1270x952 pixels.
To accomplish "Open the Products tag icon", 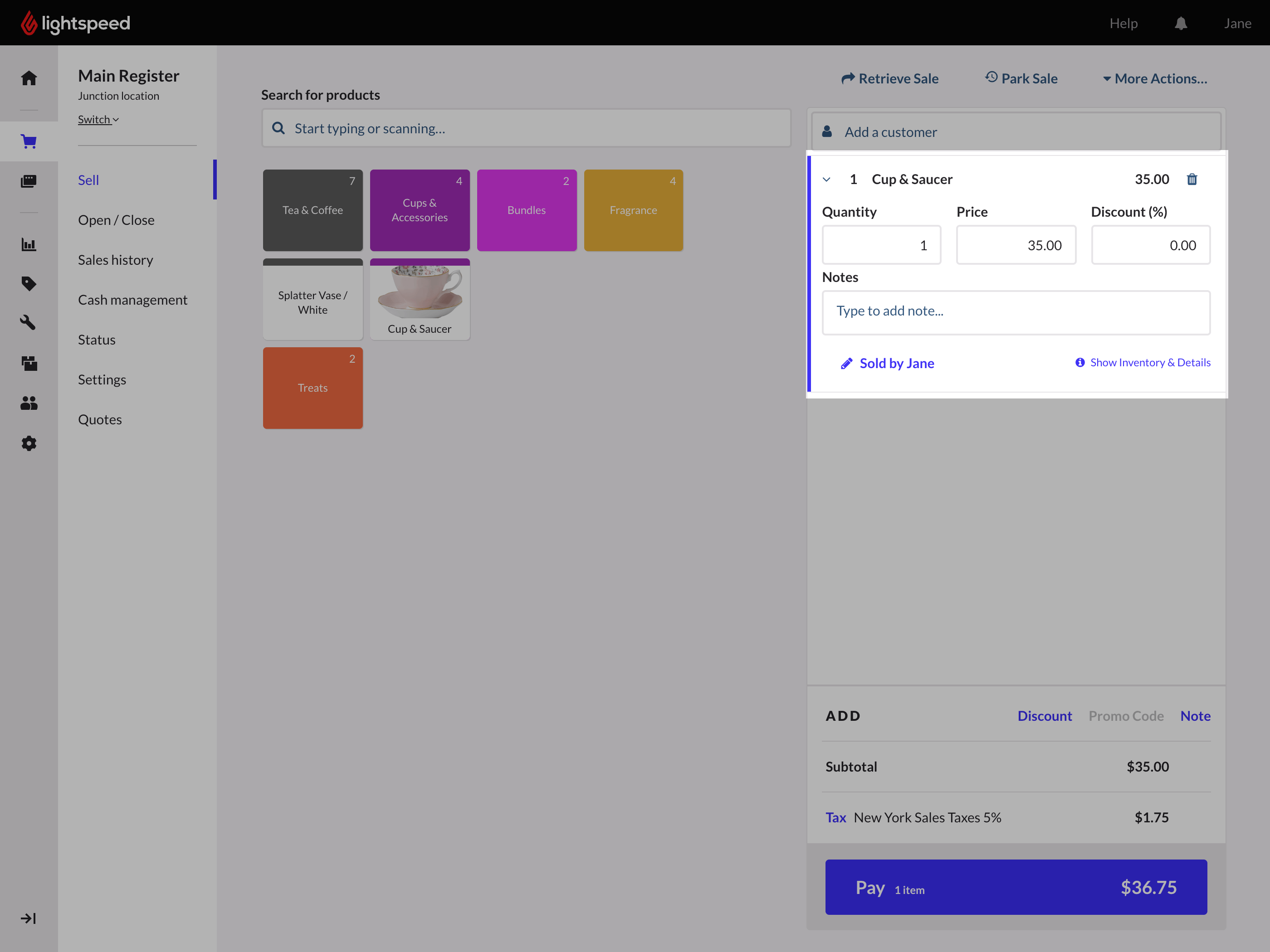I will 29,283.
